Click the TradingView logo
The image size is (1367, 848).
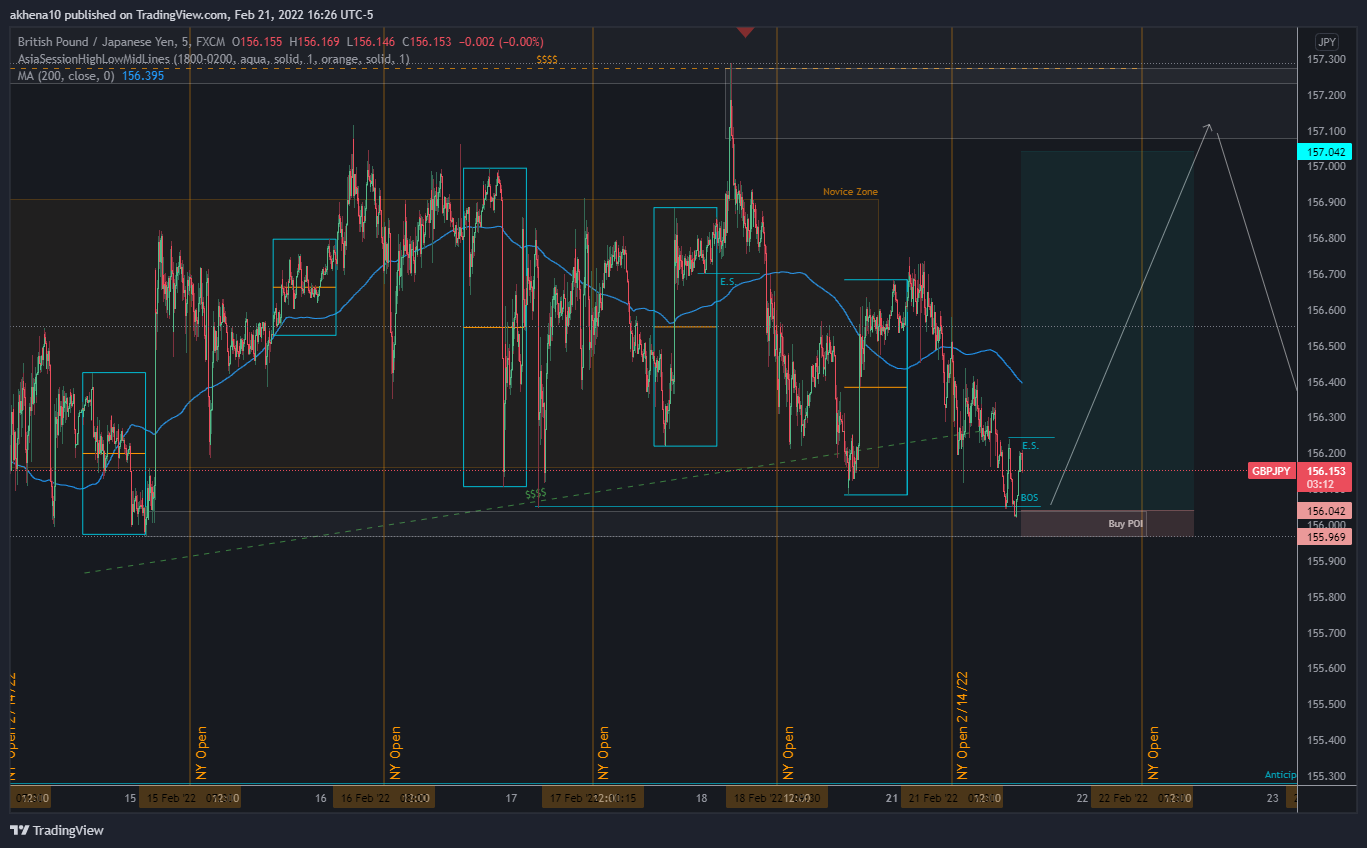point(57,830)
